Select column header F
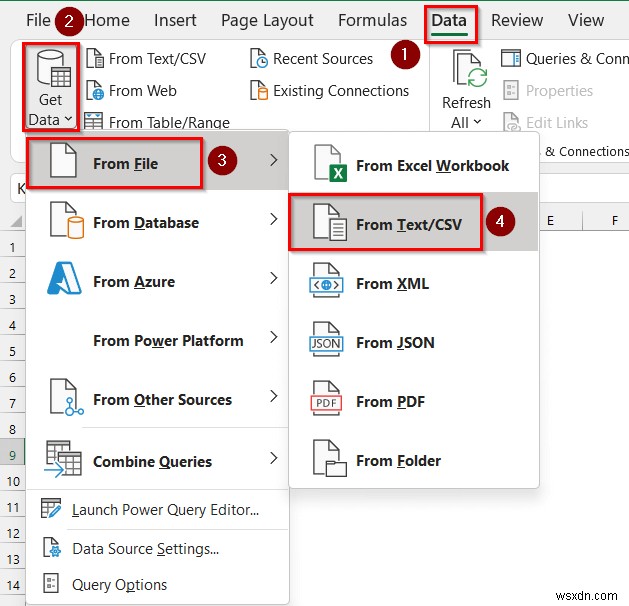The height and width of the screenshot is (606, 629). 615,220
